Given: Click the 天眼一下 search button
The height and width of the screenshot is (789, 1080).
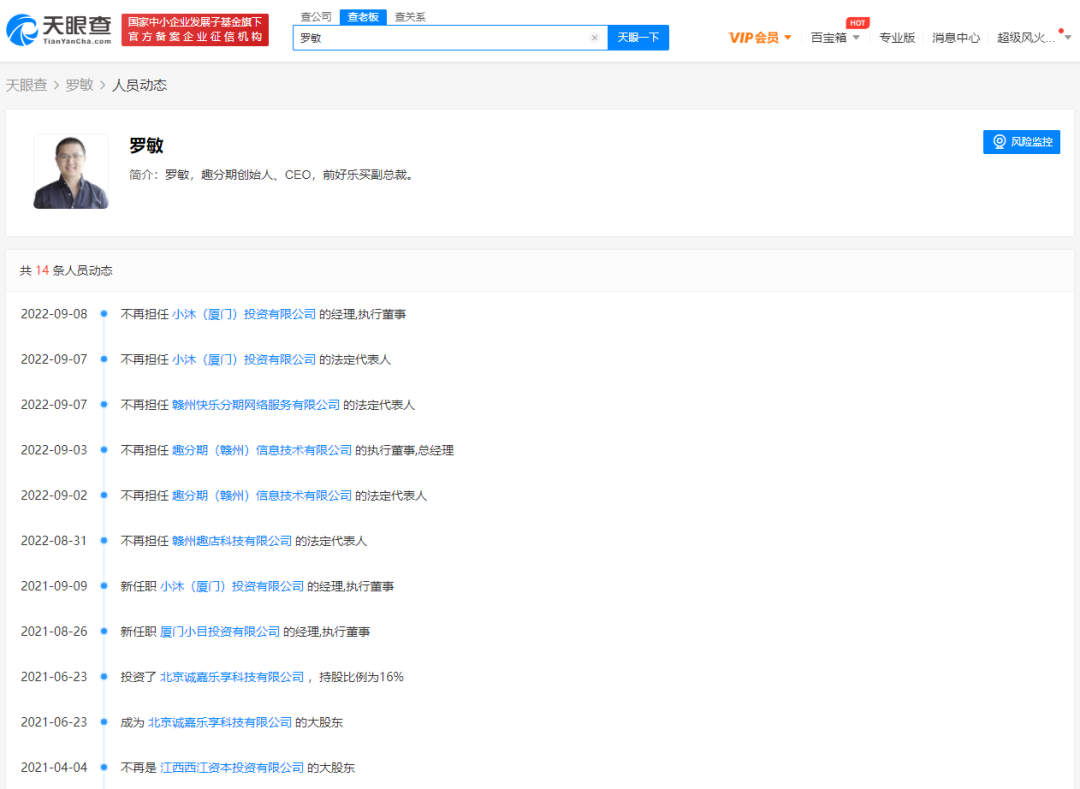Looking at the screenshot, I should [x=638, y=37].
